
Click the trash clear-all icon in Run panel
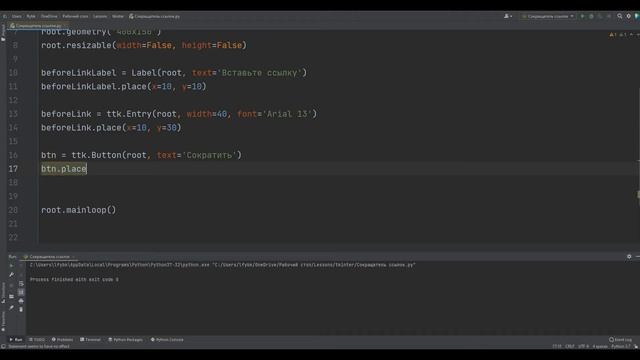click(21, 309)
